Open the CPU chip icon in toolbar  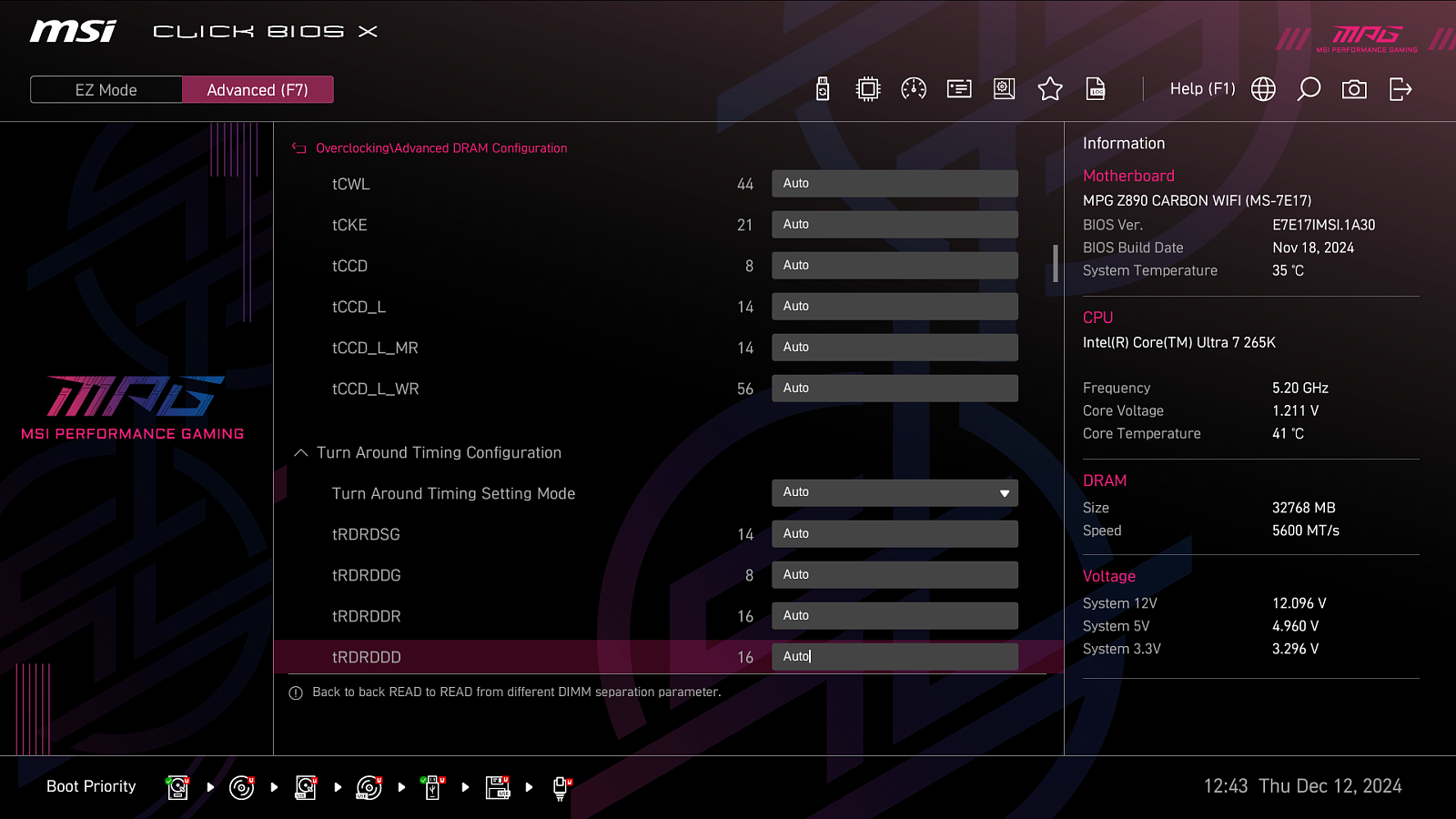[x=868, y=88]
